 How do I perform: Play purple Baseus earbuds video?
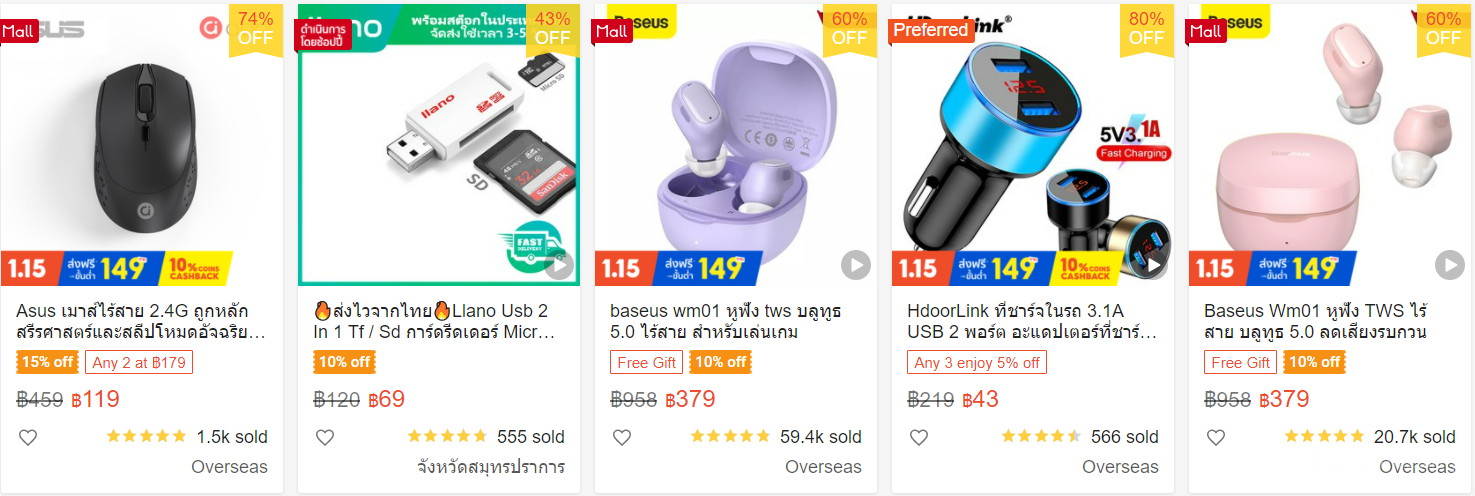point(856,266)
